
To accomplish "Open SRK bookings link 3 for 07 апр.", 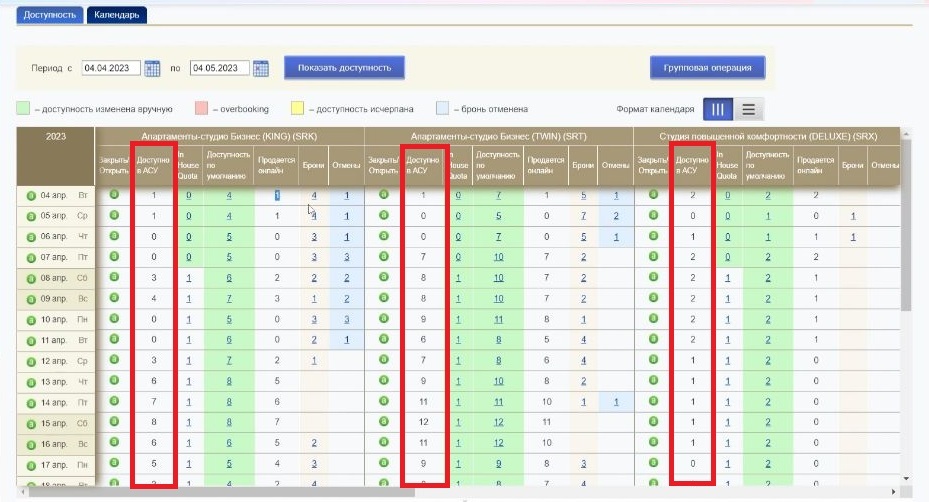I will tap(314, 257).
